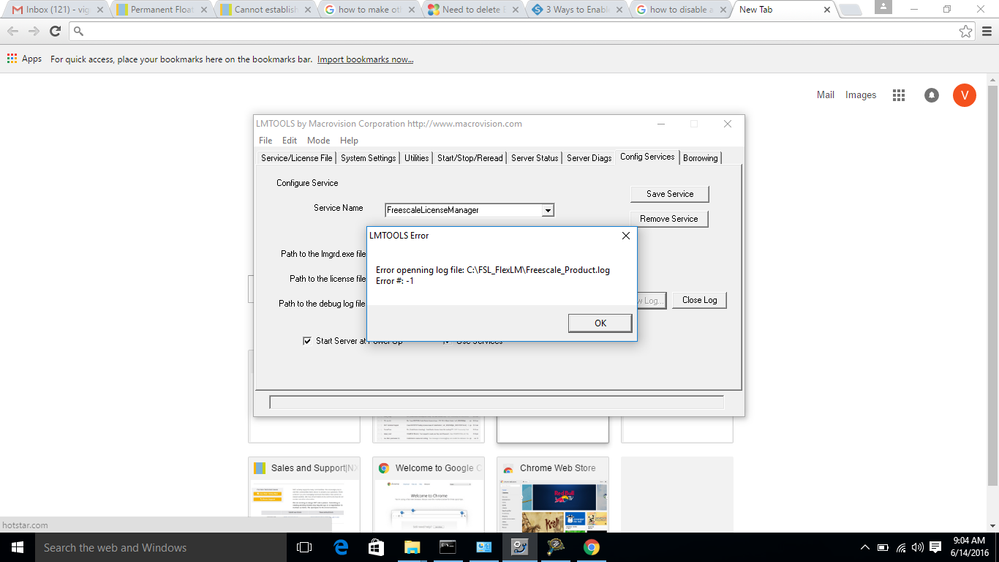999x562 pixels.
Task: Open the Apps shortcut in bookmarks bar
Action: point(24,59)
